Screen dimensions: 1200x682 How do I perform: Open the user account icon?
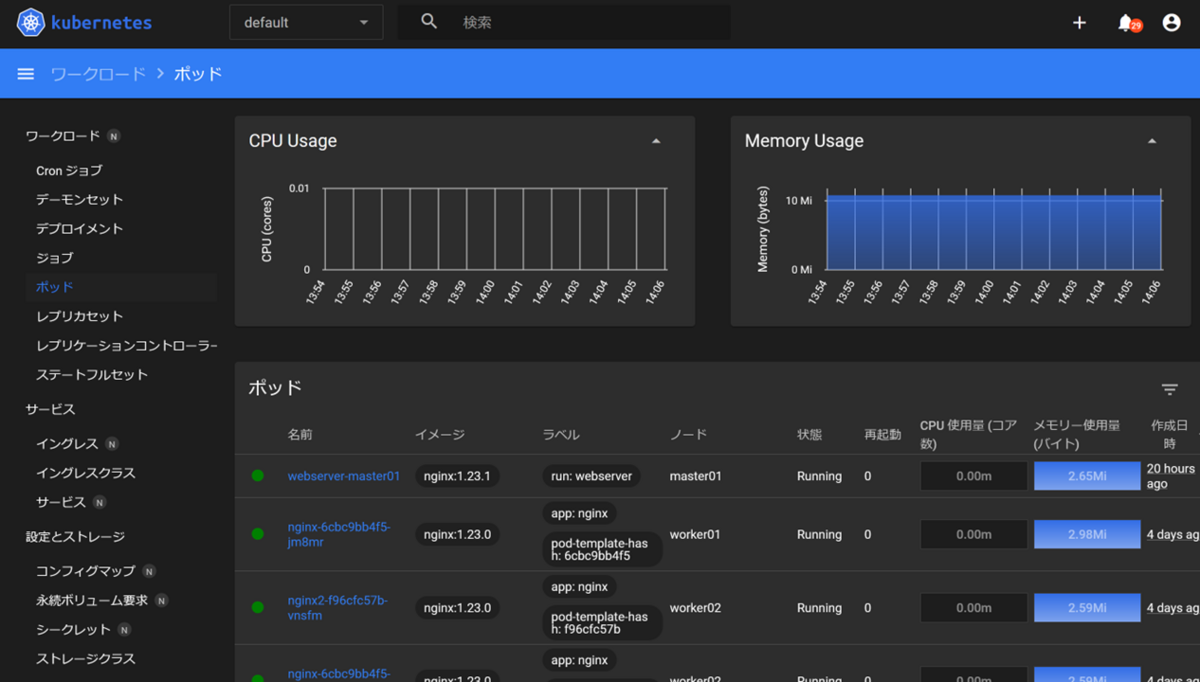(x=1171, y=21)
